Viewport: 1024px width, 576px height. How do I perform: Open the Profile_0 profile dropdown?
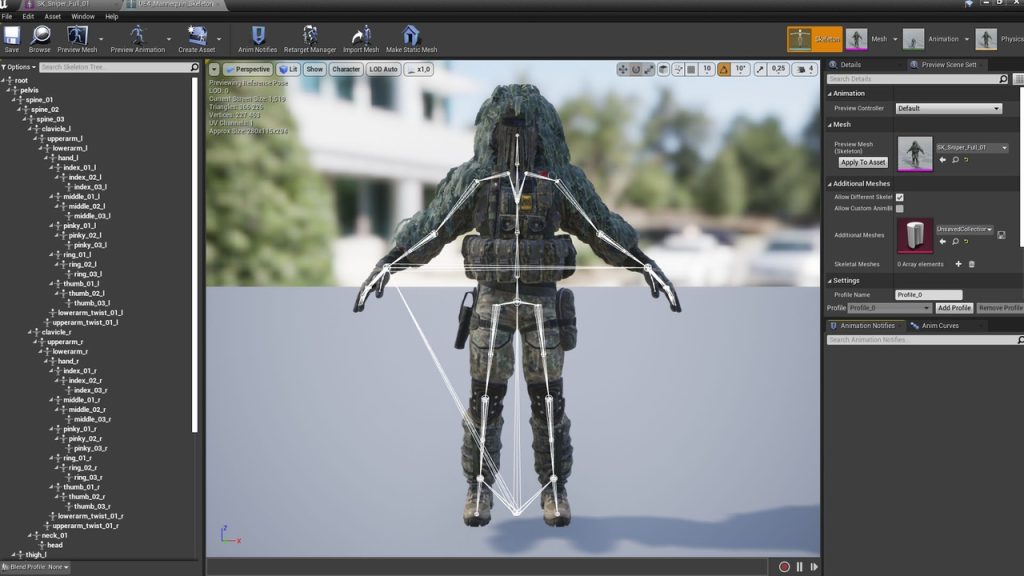[x=889, y=308]
